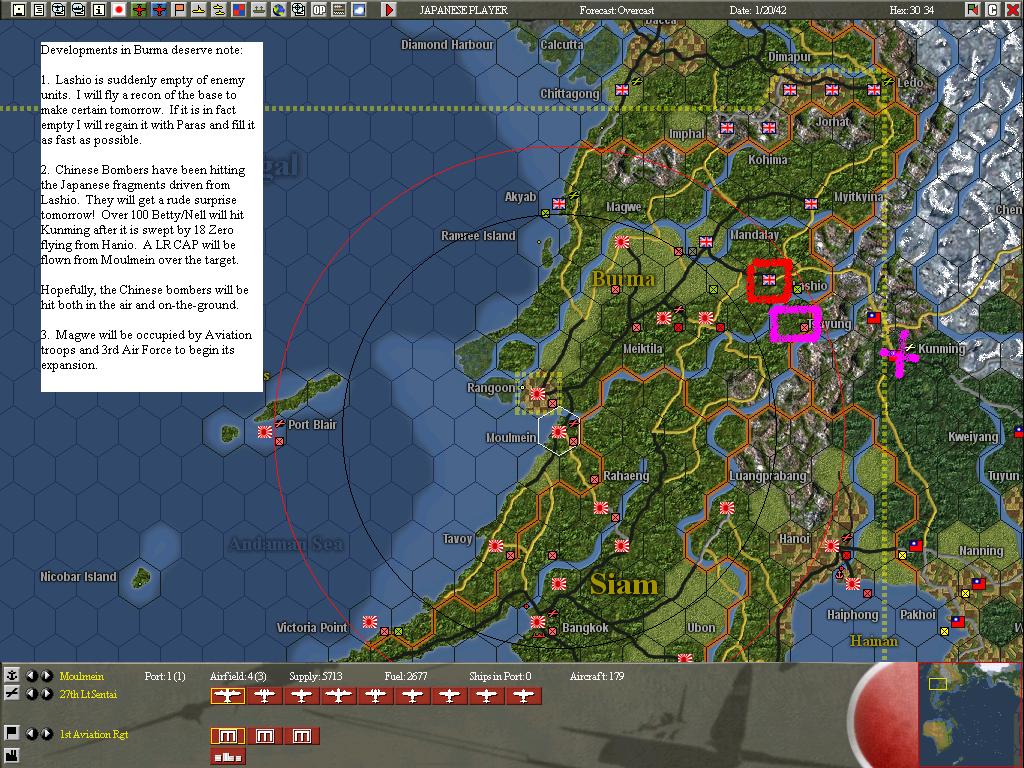This screenshot has height=768, width=1024.
Task: Click the 'C' button in top bar
Action: pos(992,10)
